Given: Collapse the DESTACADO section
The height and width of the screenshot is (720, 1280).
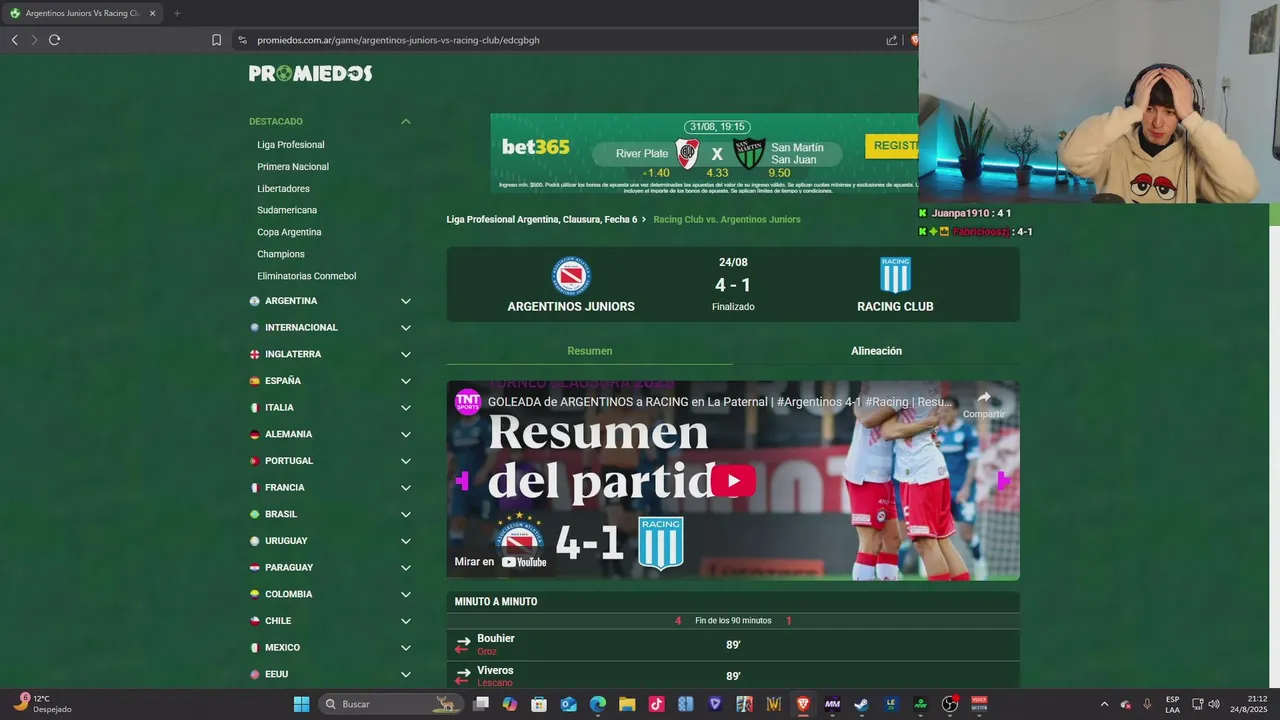Looking at the screenshot, I should (x=406, y=122).
